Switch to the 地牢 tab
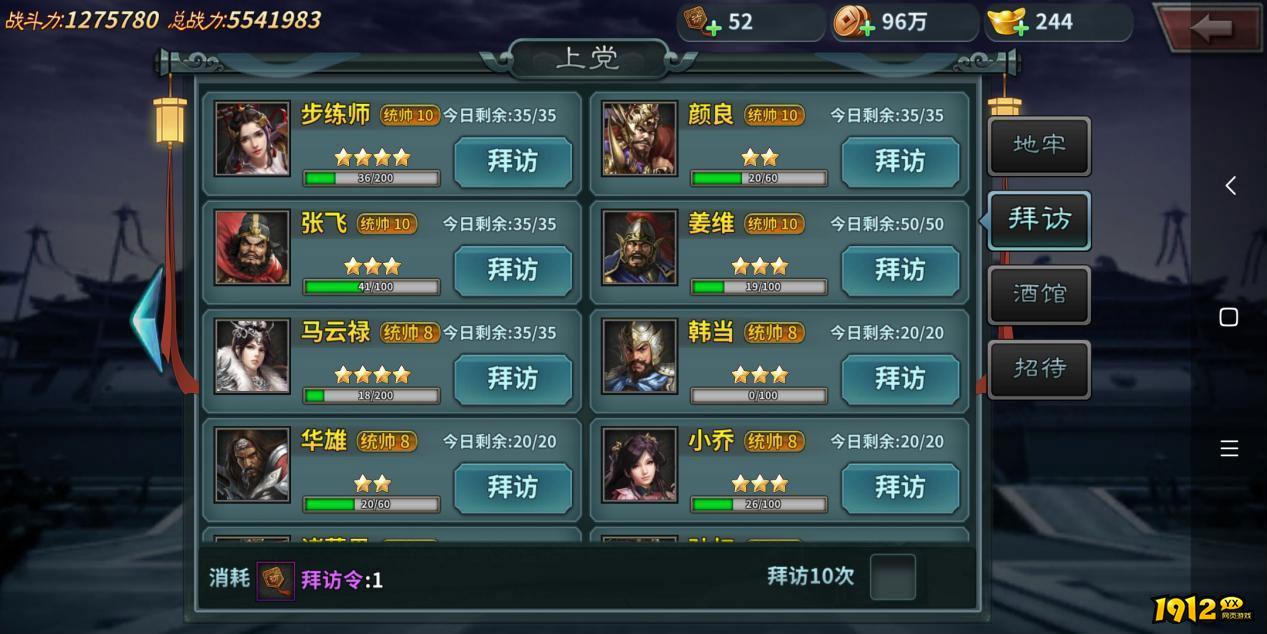Image resolution: width=1267 pixels, height=634 pixels. (1039, 145)
